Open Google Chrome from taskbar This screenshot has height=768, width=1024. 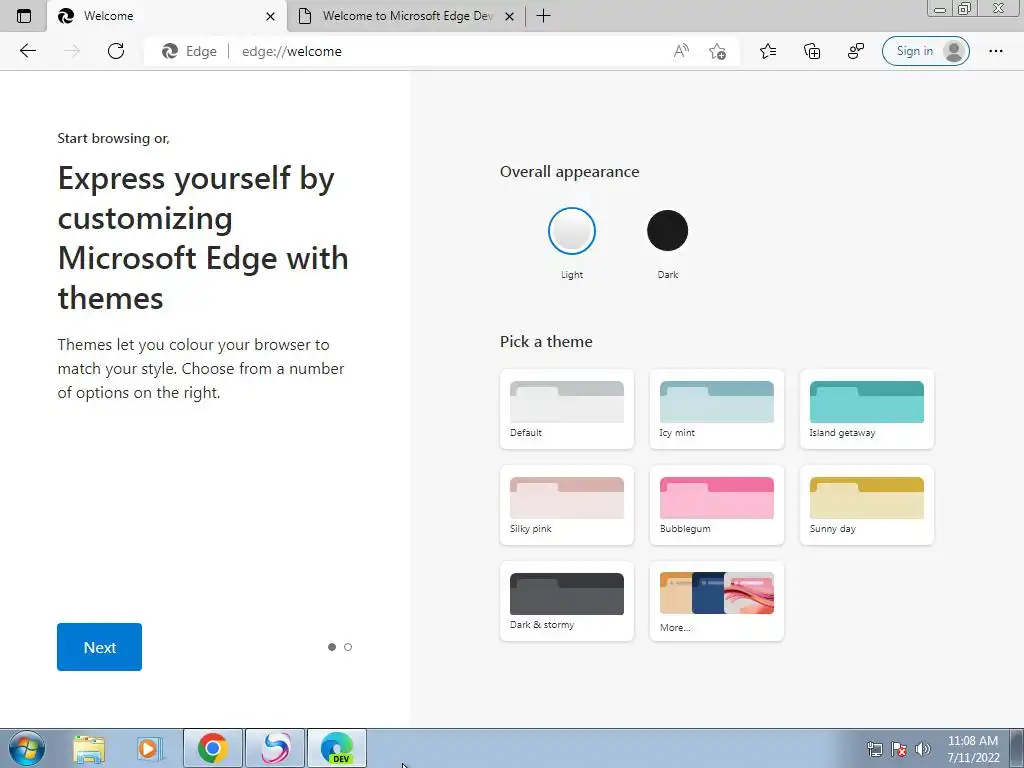coord(213,748)
